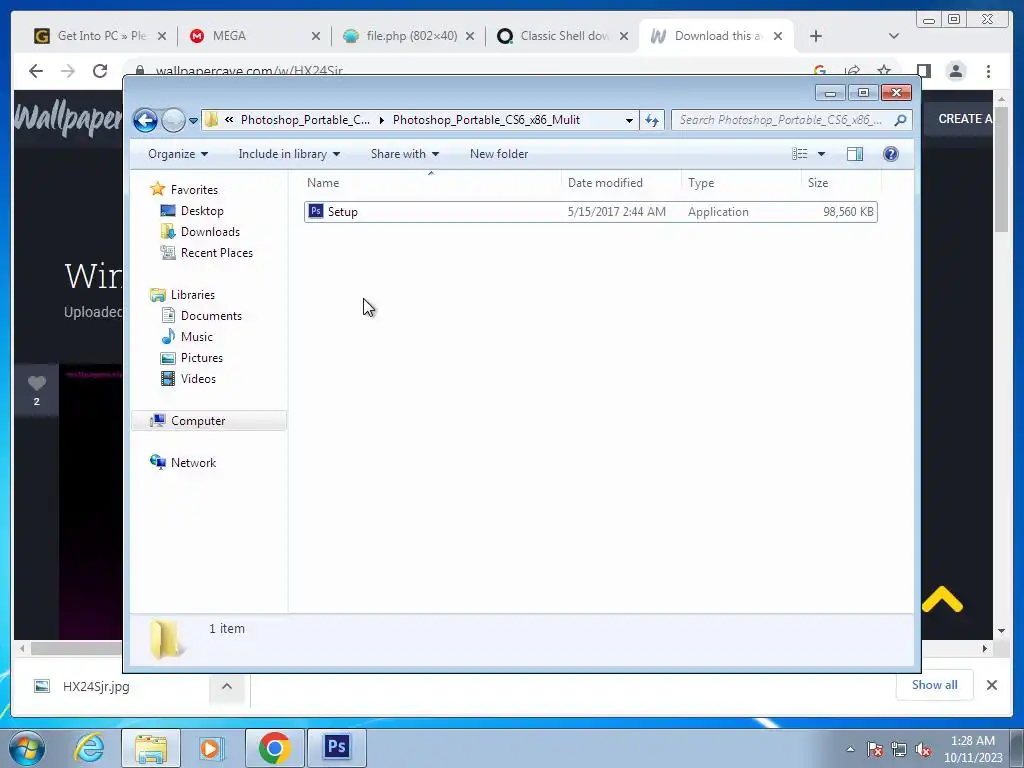Expand HX24Sjr.jpg download options arrow
Screen dimensions: 1024x768
227,686
